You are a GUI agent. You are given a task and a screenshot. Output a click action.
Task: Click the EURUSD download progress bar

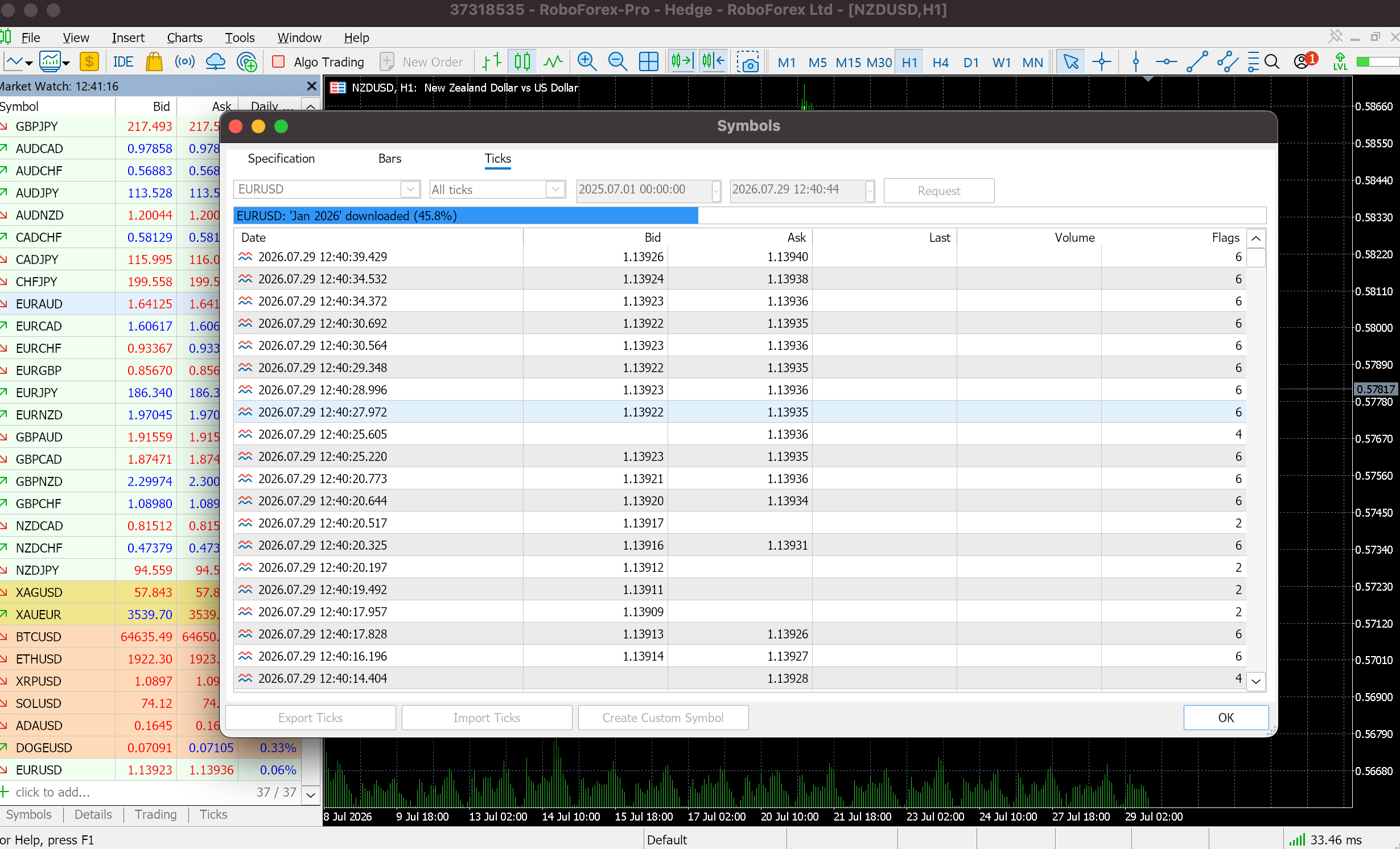point(750,216)
